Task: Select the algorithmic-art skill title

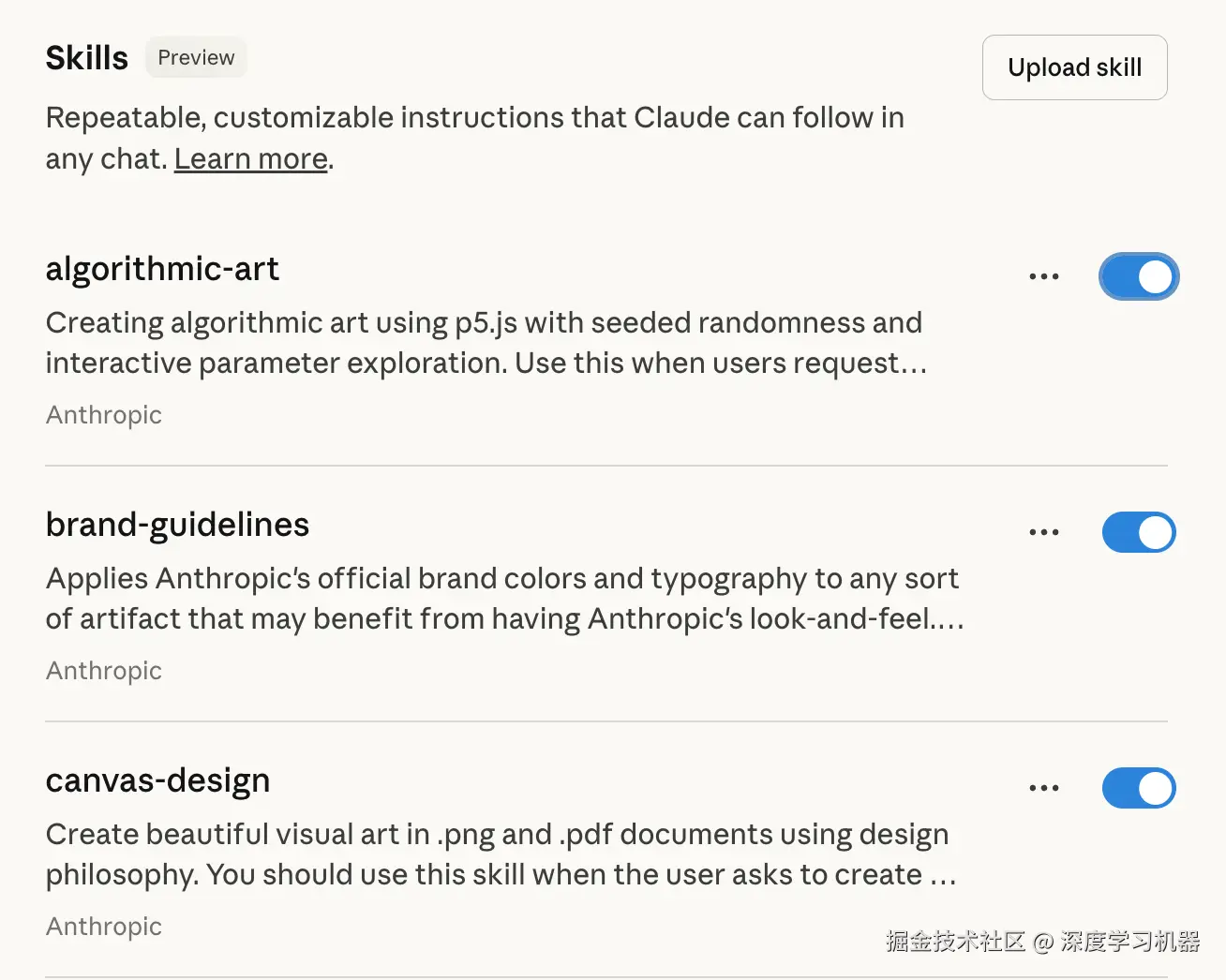Action: click(x=162, y=269)
